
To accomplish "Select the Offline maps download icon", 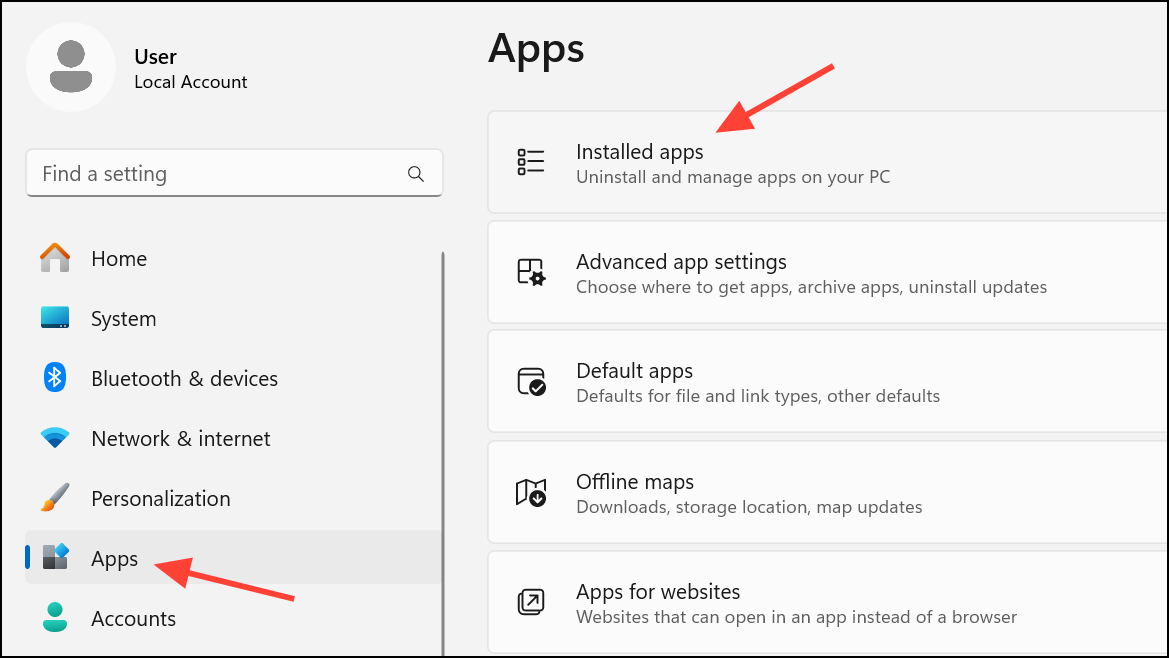I will [x=531, y=491].
